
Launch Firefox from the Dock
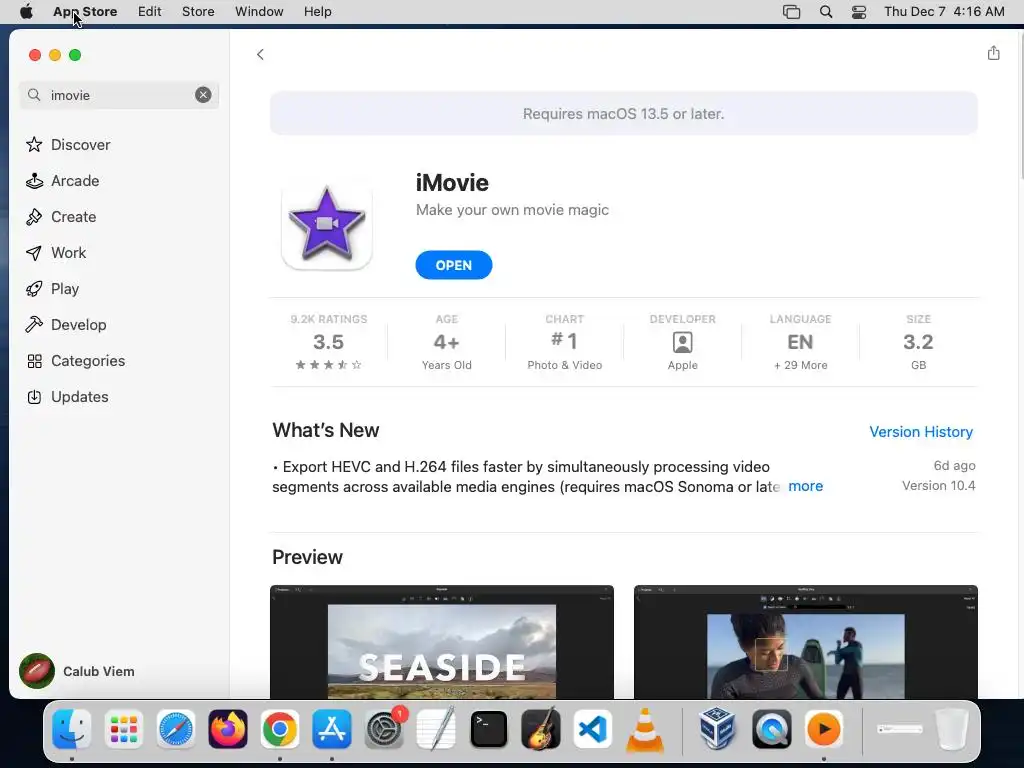(x=228, y=729)
